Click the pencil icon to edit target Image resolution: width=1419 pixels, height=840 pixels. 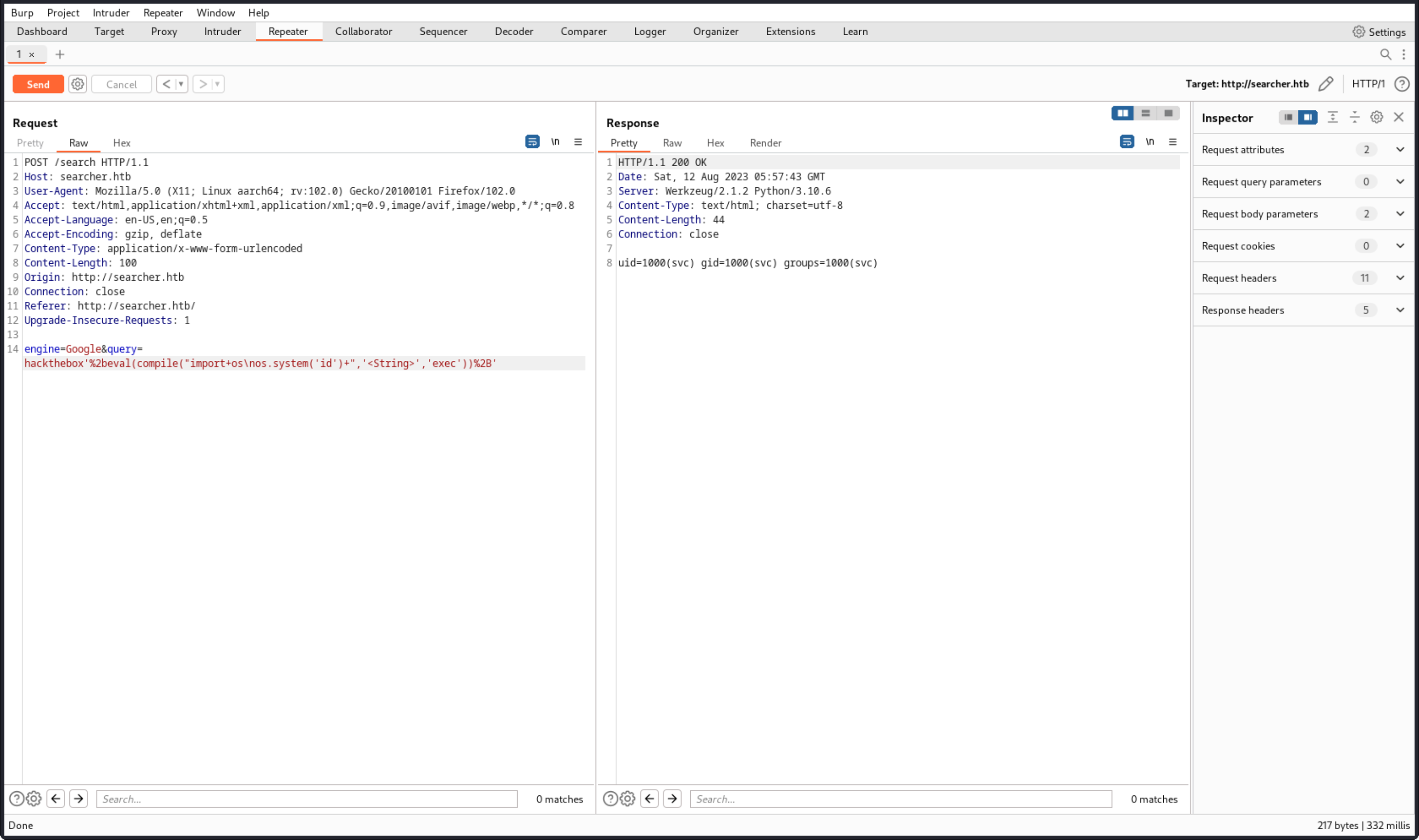pyautogui.click(x=1325, y=84)
